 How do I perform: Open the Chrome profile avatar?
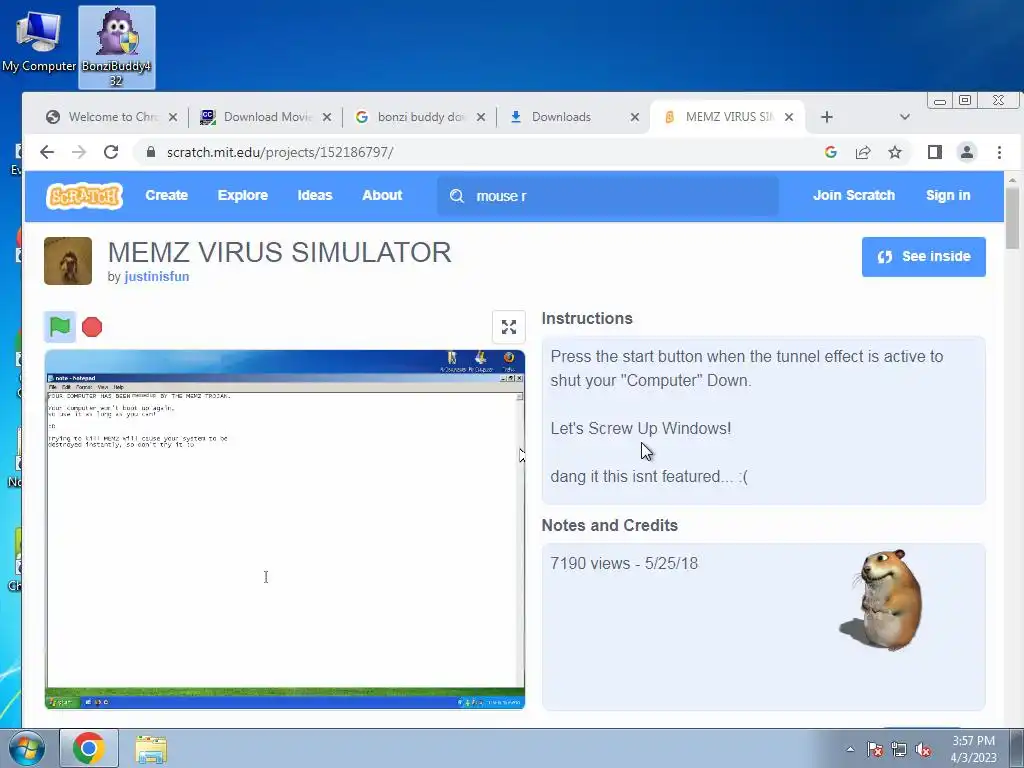pyautogui.click(x=967, y=152)
